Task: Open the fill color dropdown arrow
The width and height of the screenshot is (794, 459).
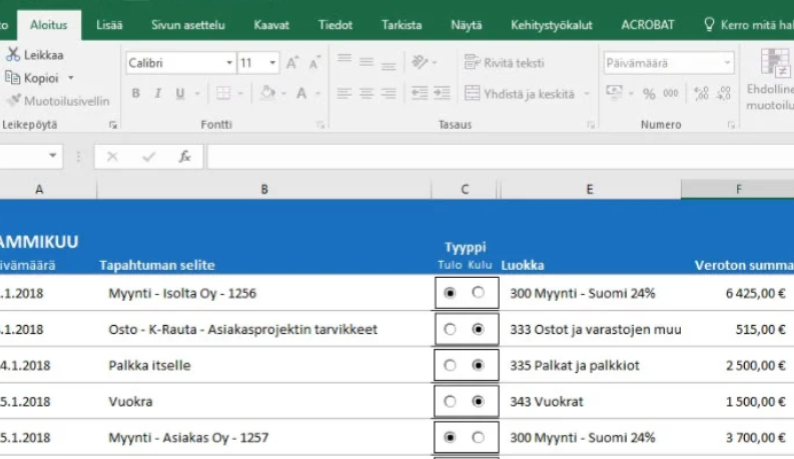Action: tap(284, 94)
